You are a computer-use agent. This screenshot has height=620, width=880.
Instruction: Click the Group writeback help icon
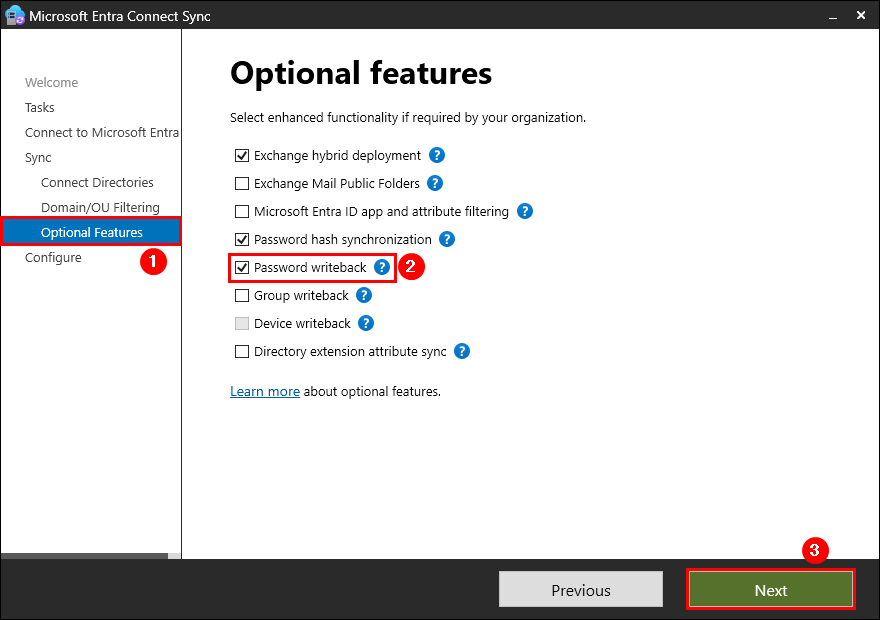pyautogui.click(x=364, y=296)
